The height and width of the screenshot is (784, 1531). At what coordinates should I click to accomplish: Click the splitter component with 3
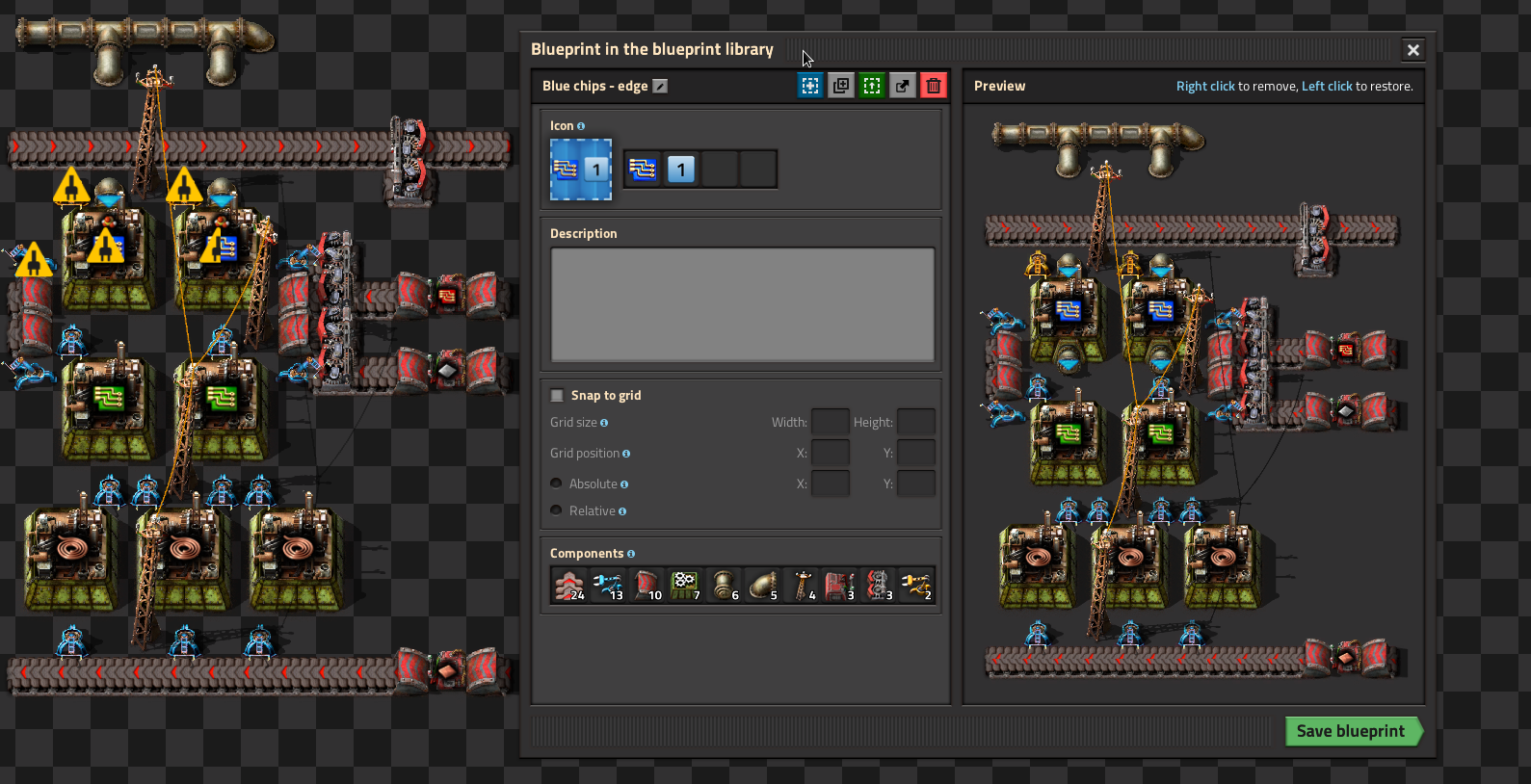878,585
